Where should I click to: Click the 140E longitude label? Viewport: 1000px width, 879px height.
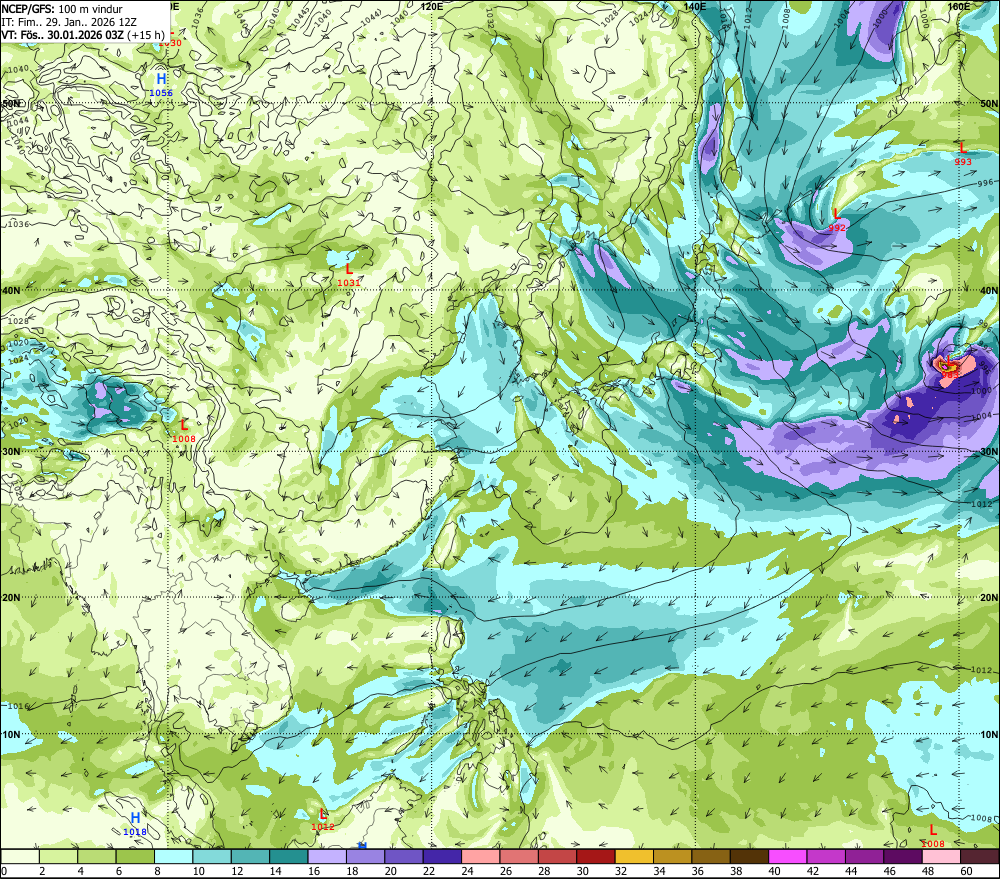(x=695, y=6)
